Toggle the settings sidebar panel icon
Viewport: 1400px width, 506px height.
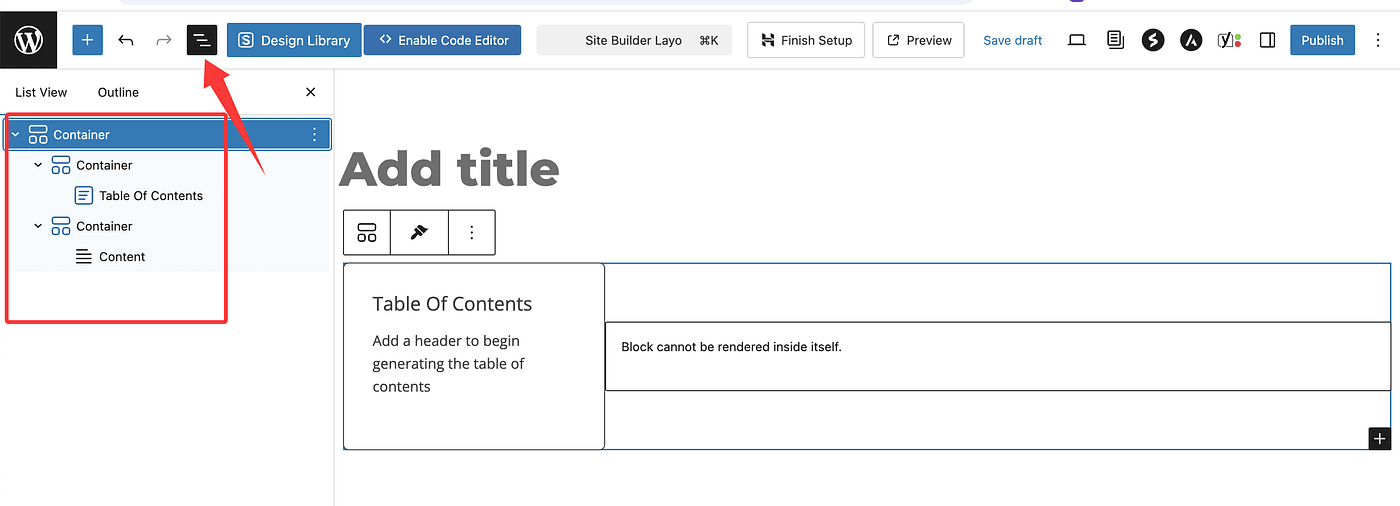click(1267, 40)
